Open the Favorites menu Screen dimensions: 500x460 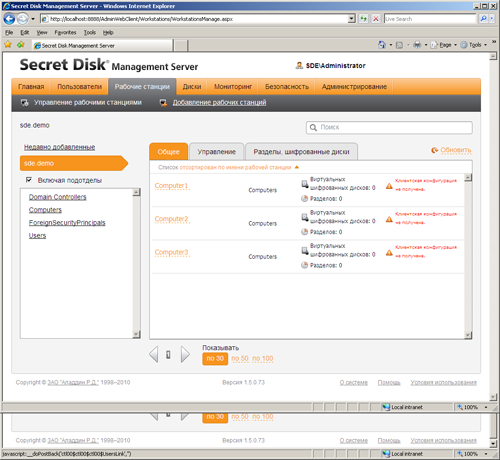tap(65, 32)
